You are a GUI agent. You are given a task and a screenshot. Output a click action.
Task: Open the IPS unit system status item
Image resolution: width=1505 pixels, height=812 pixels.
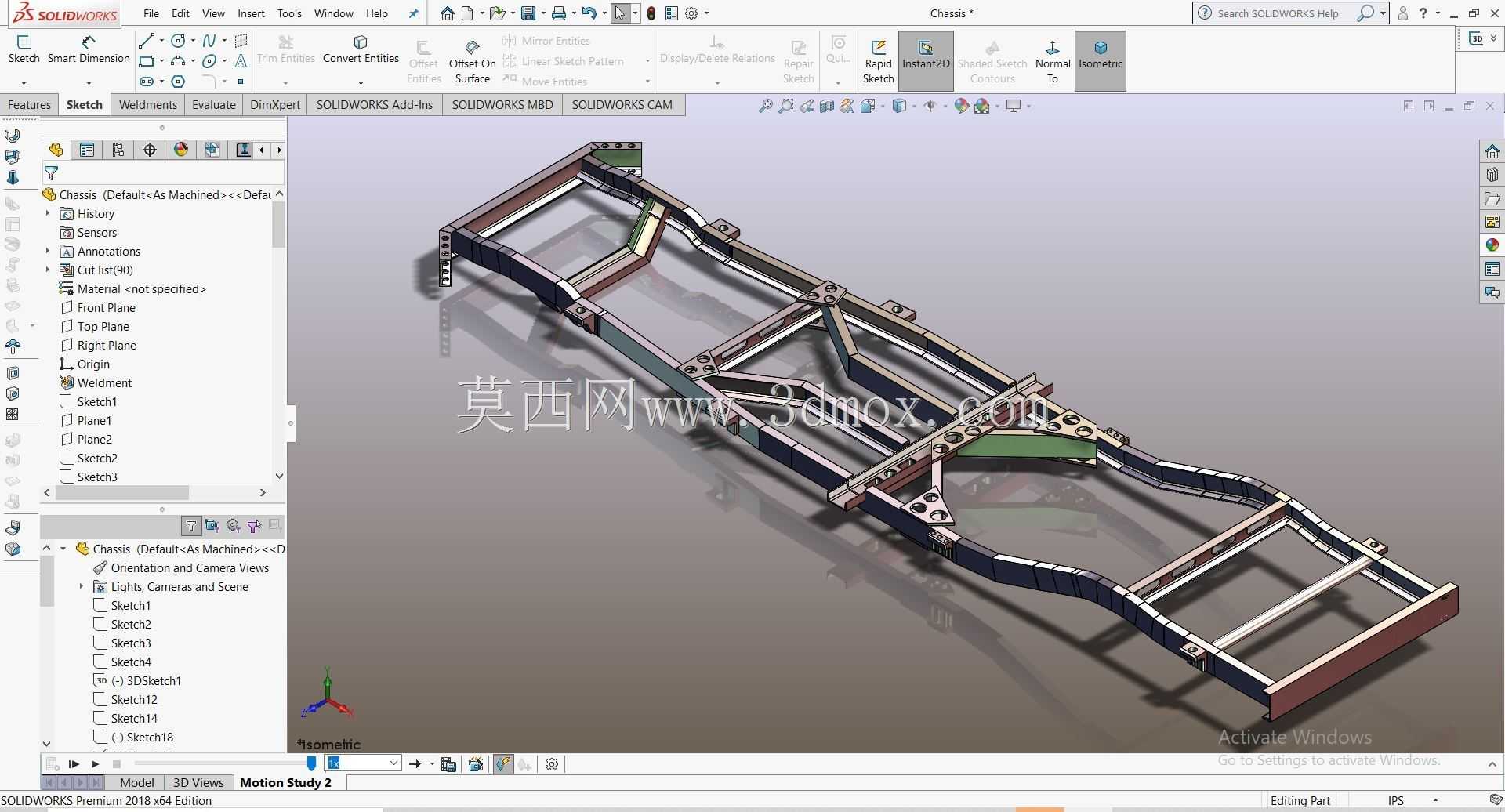click(1396, 800)
